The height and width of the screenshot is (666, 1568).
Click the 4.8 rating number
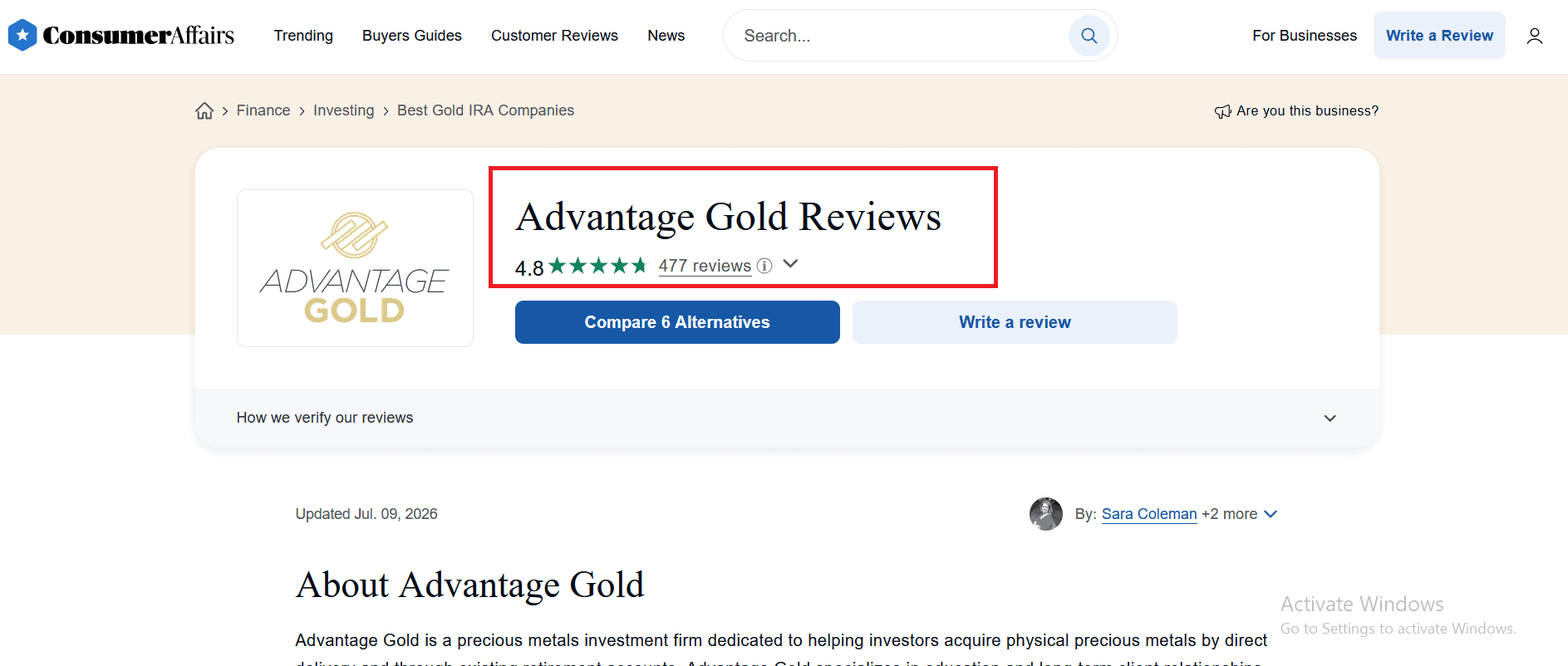529,268
